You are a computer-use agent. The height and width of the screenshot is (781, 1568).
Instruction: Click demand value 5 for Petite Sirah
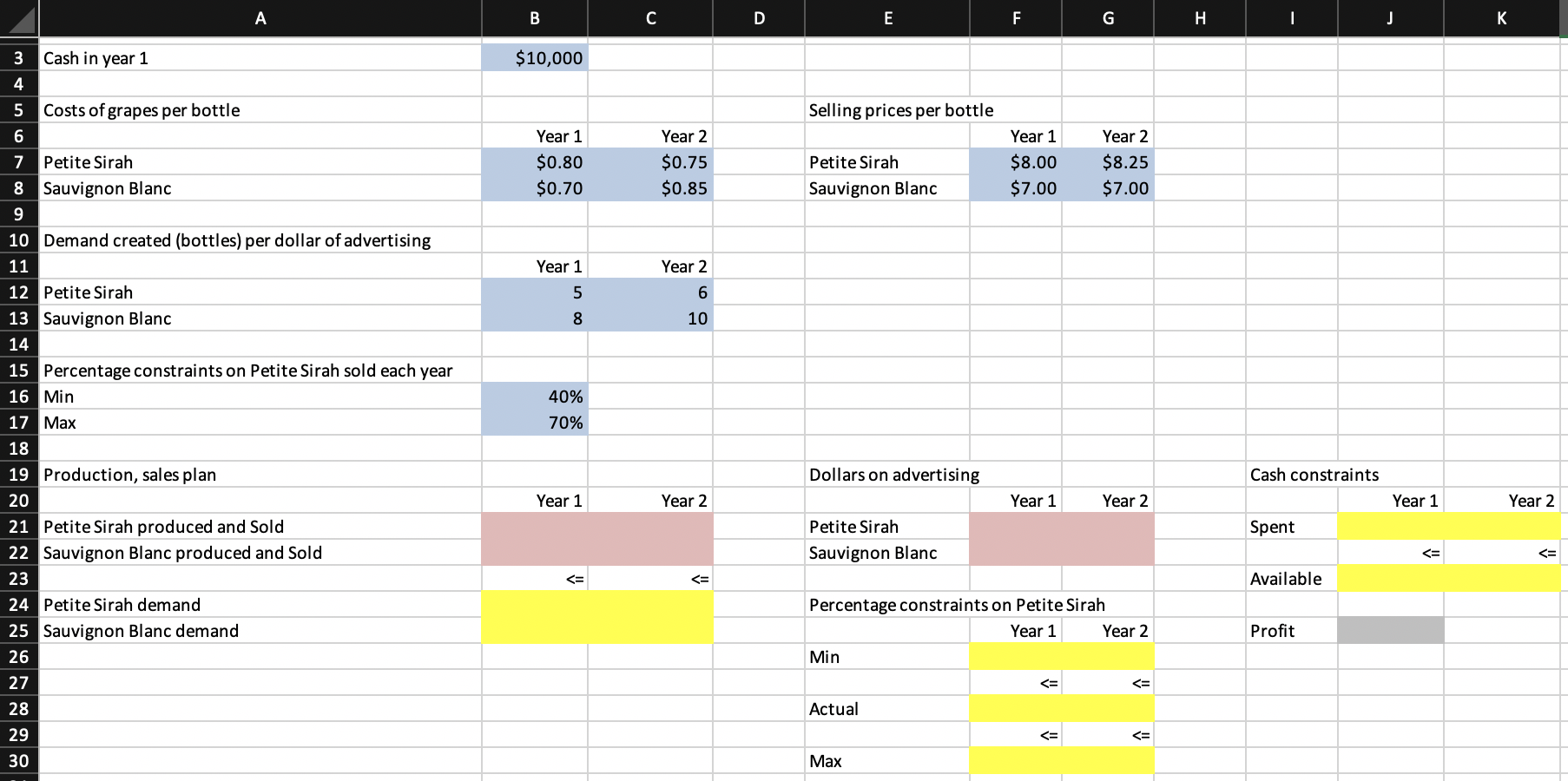(535, 292)
